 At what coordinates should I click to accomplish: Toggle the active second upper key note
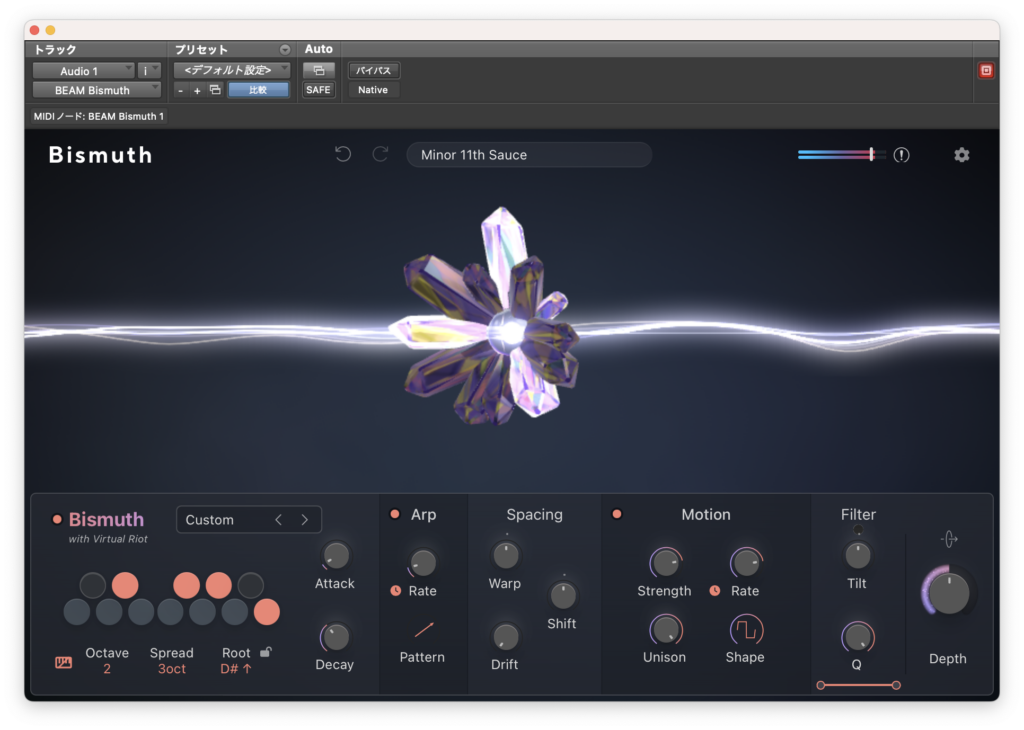(125, 585)
